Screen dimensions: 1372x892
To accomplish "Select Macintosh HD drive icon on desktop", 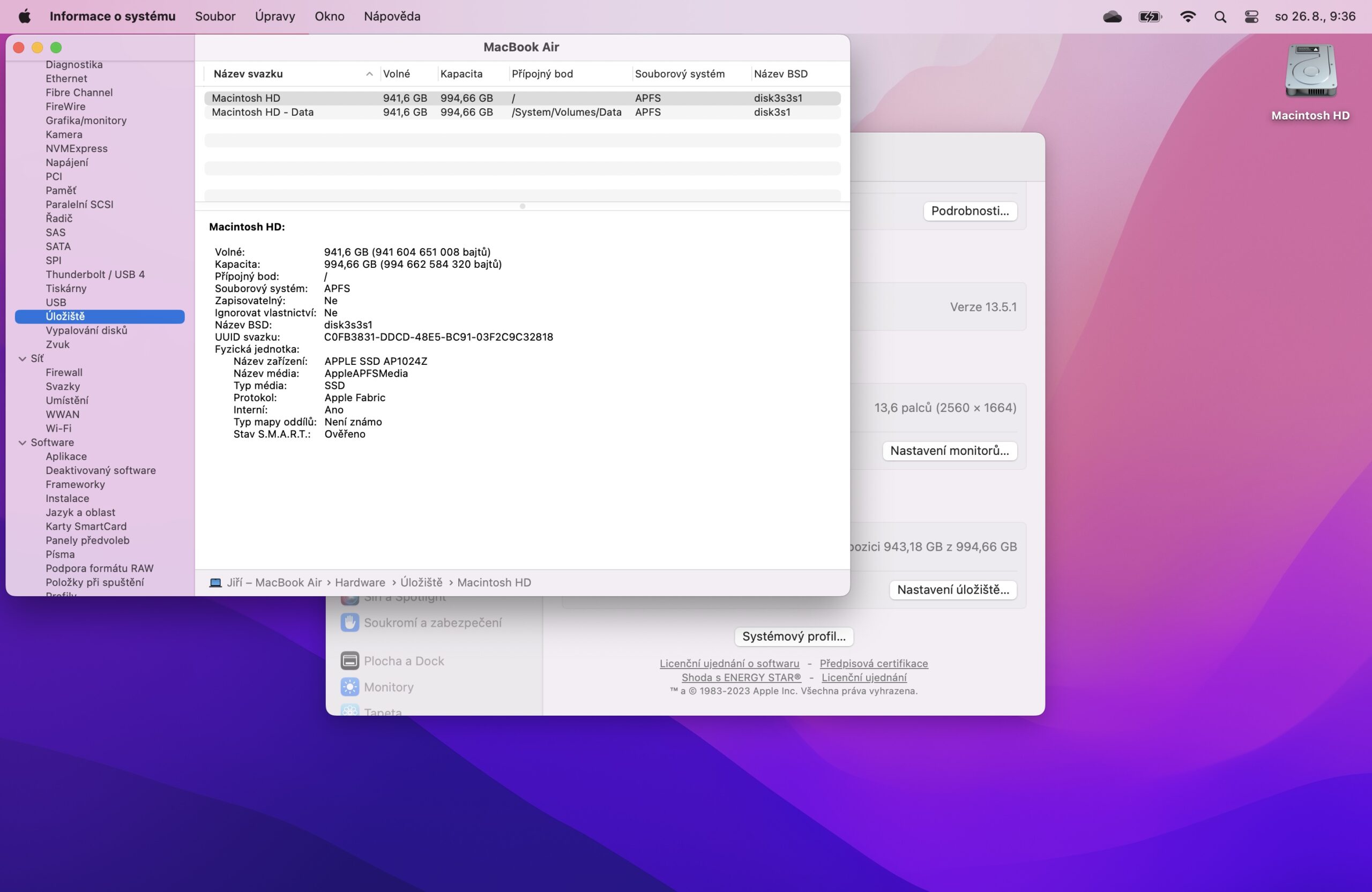I will [1310, 72].
